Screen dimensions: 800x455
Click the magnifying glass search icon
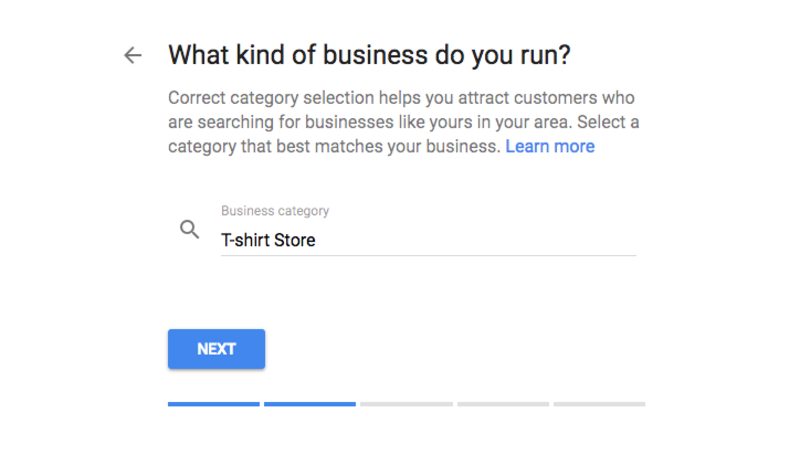(189, 230)
